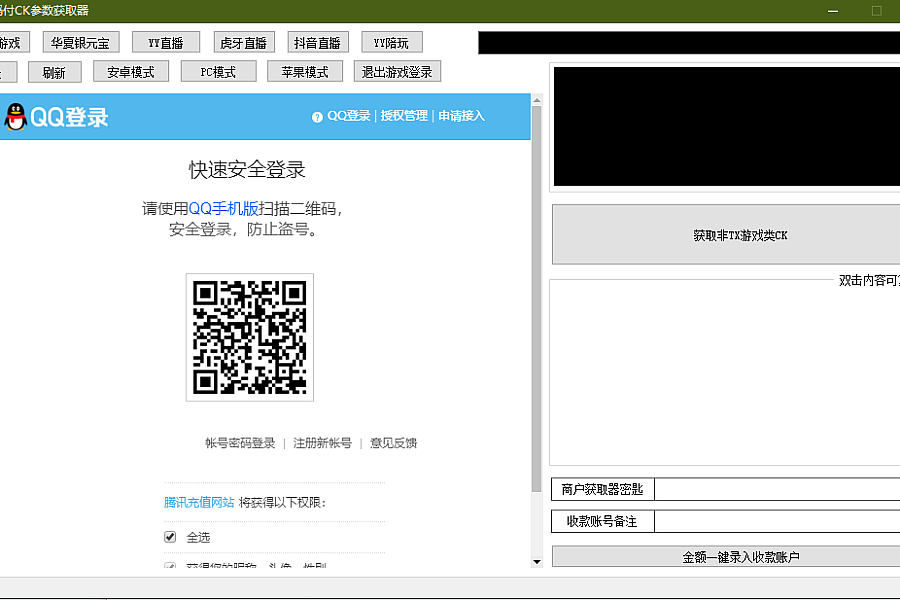Image resolution: width=900 pixels, height=600 pixels.
Task: Switch to 安卓模式
Action: [131, 72]
